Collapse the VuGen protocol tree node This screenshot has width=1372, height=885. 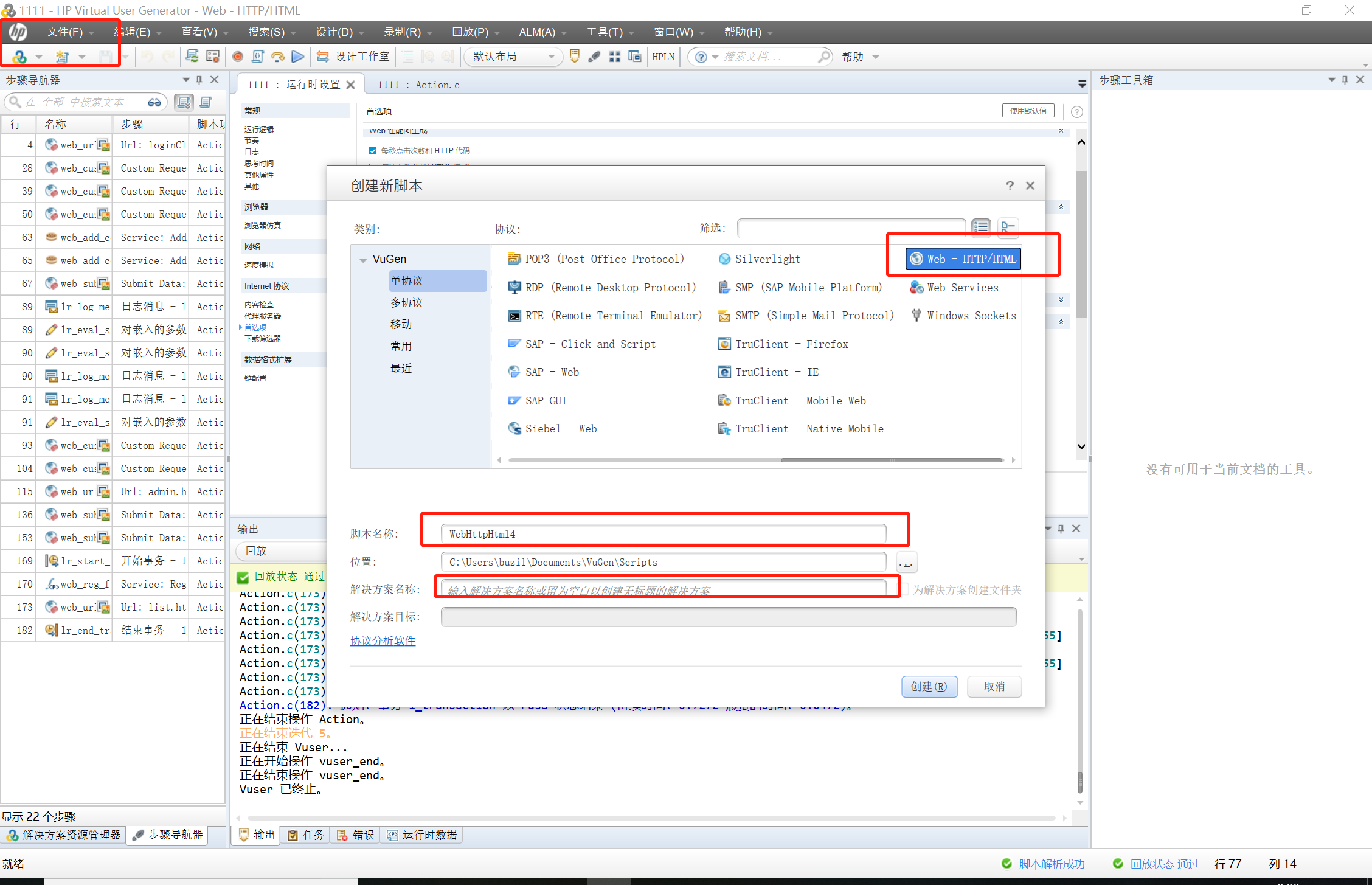pyautogui.click(x=364, y=259)
